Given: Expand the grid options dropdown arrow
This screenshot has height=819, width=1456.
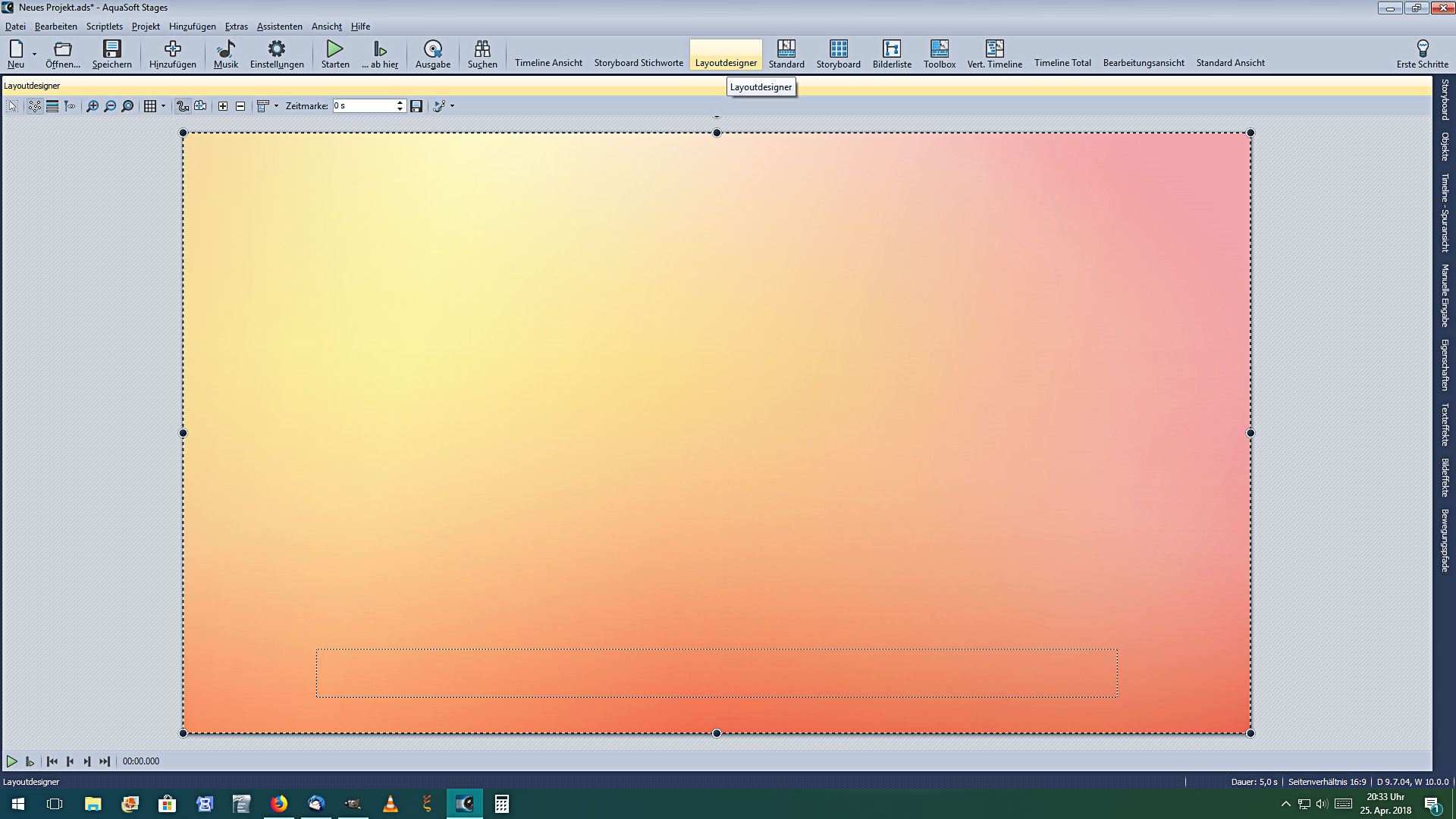Looking at the screenshot, I should (x=163, y=106).
